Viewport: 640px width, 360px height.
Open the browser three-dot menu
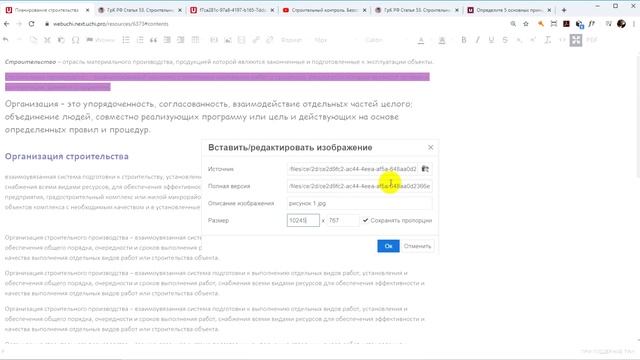634,24
